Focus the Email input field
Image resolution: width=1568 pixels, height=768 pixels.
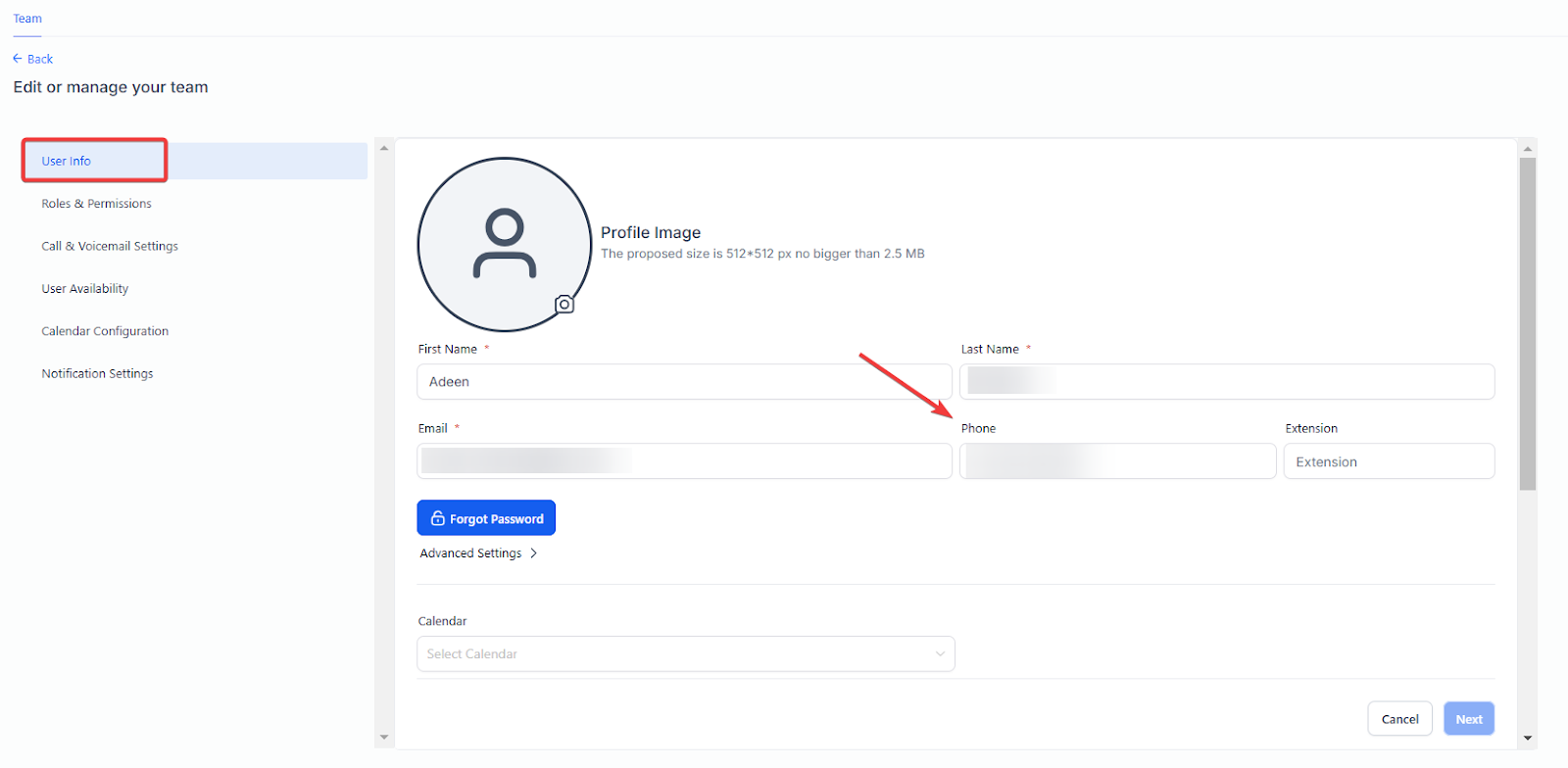coord(683,461)
